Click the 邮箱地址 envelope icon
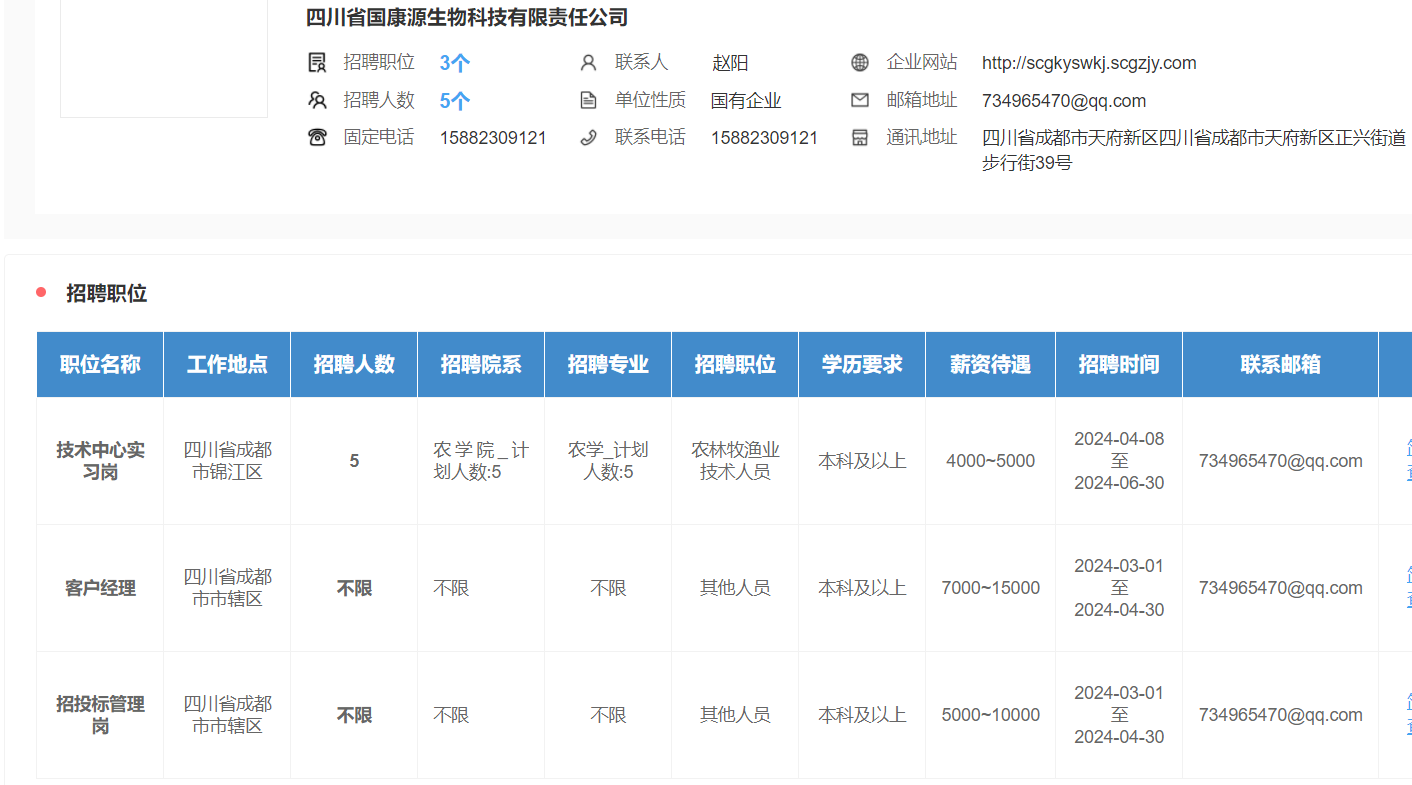This screenshot has width=1412, height=785. tap(860, 100)
